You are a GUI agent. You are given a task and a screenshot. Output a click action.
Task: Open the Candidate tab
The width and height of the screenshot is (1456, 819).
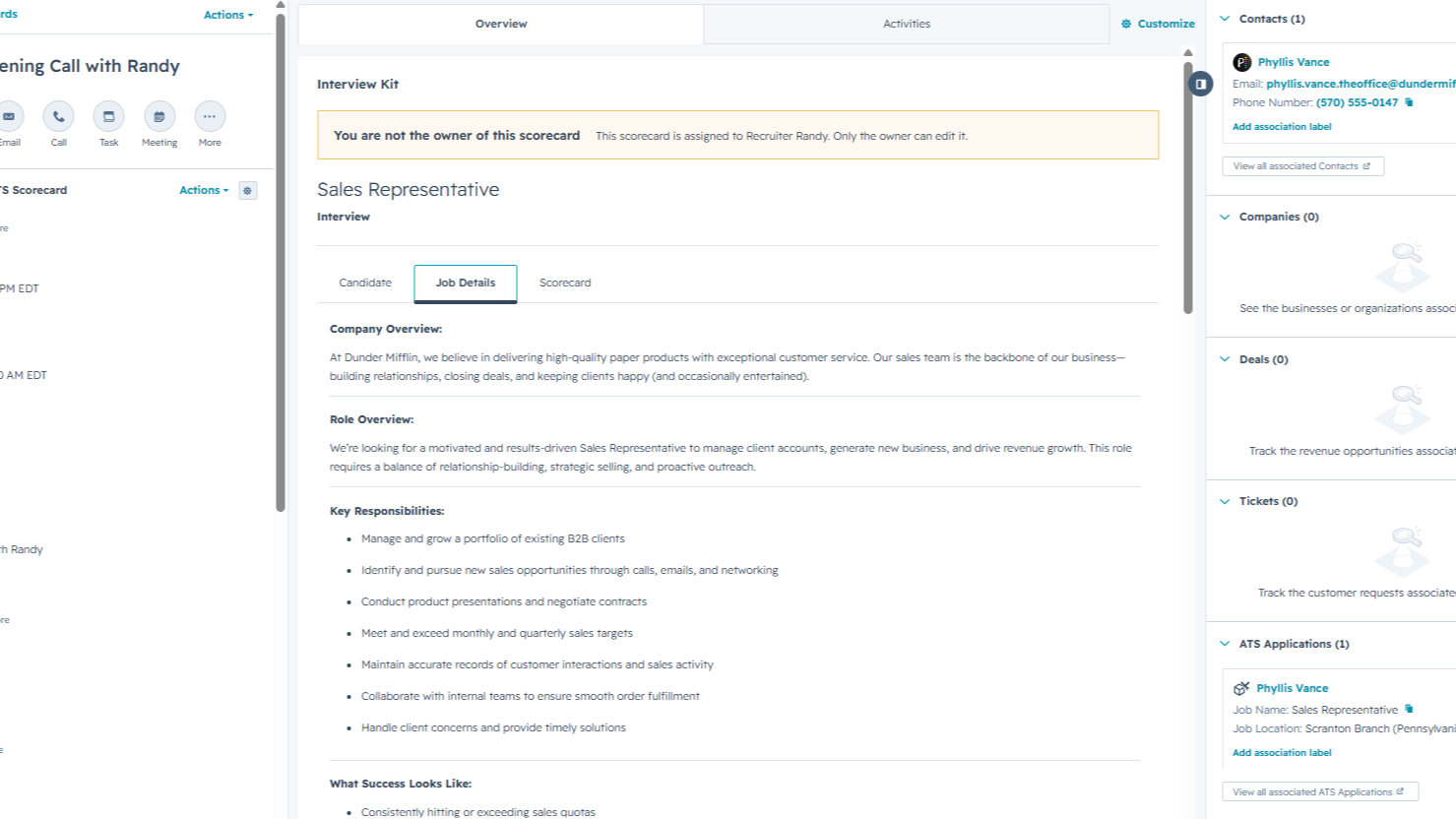point(365,283)
